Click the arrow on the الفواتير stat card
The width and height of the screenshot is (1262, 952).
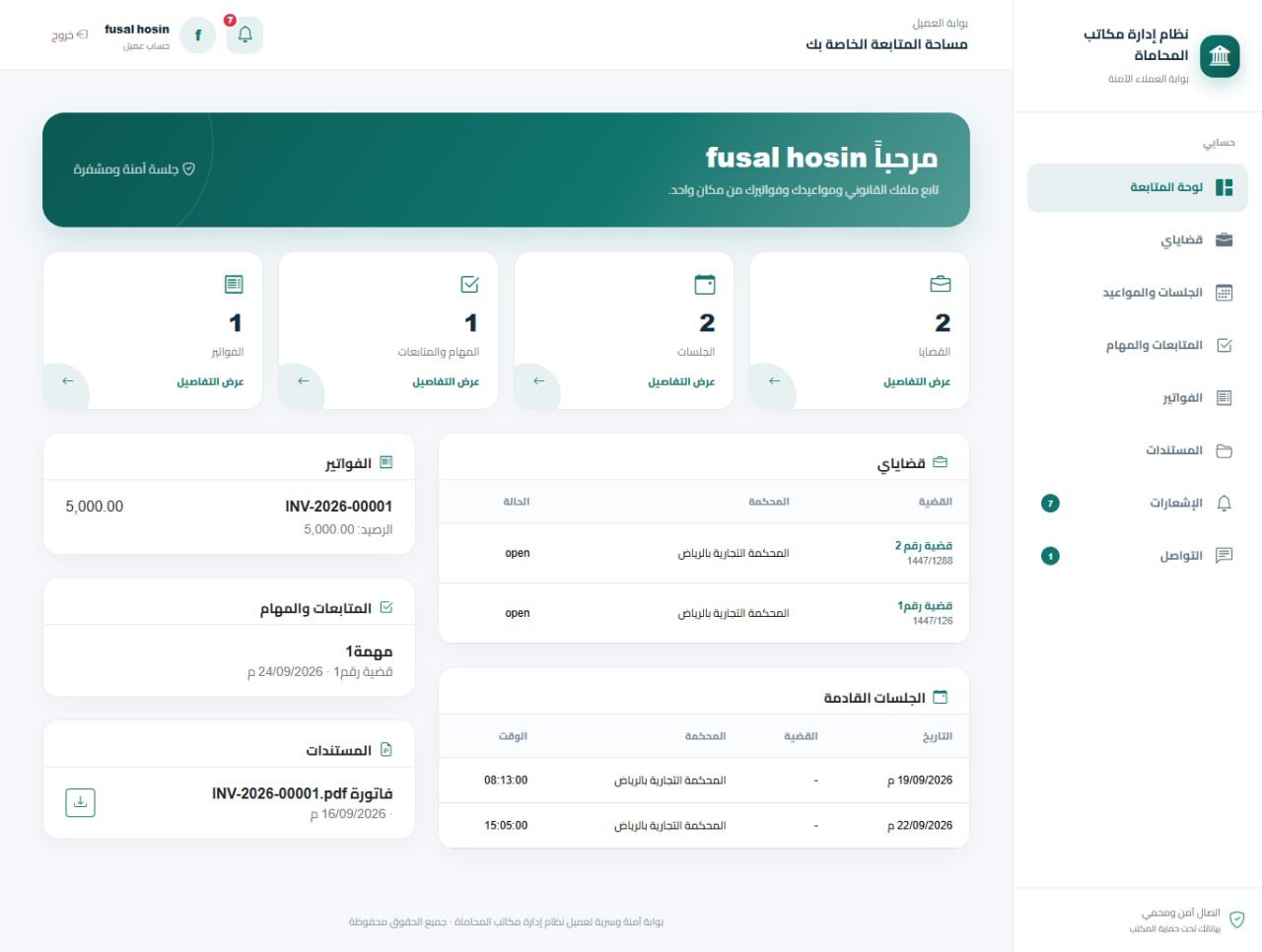(x=67, y=381)
